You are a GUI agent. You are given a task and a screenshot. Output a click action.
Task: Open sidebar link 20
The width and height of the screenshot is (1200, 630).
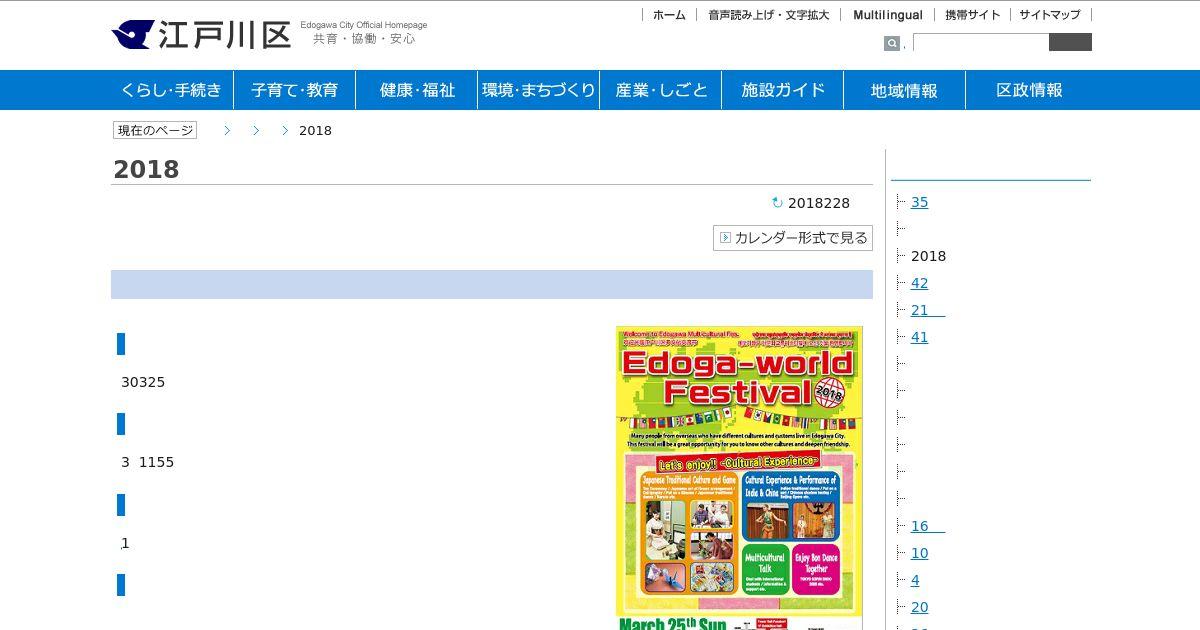click(919, 607)
